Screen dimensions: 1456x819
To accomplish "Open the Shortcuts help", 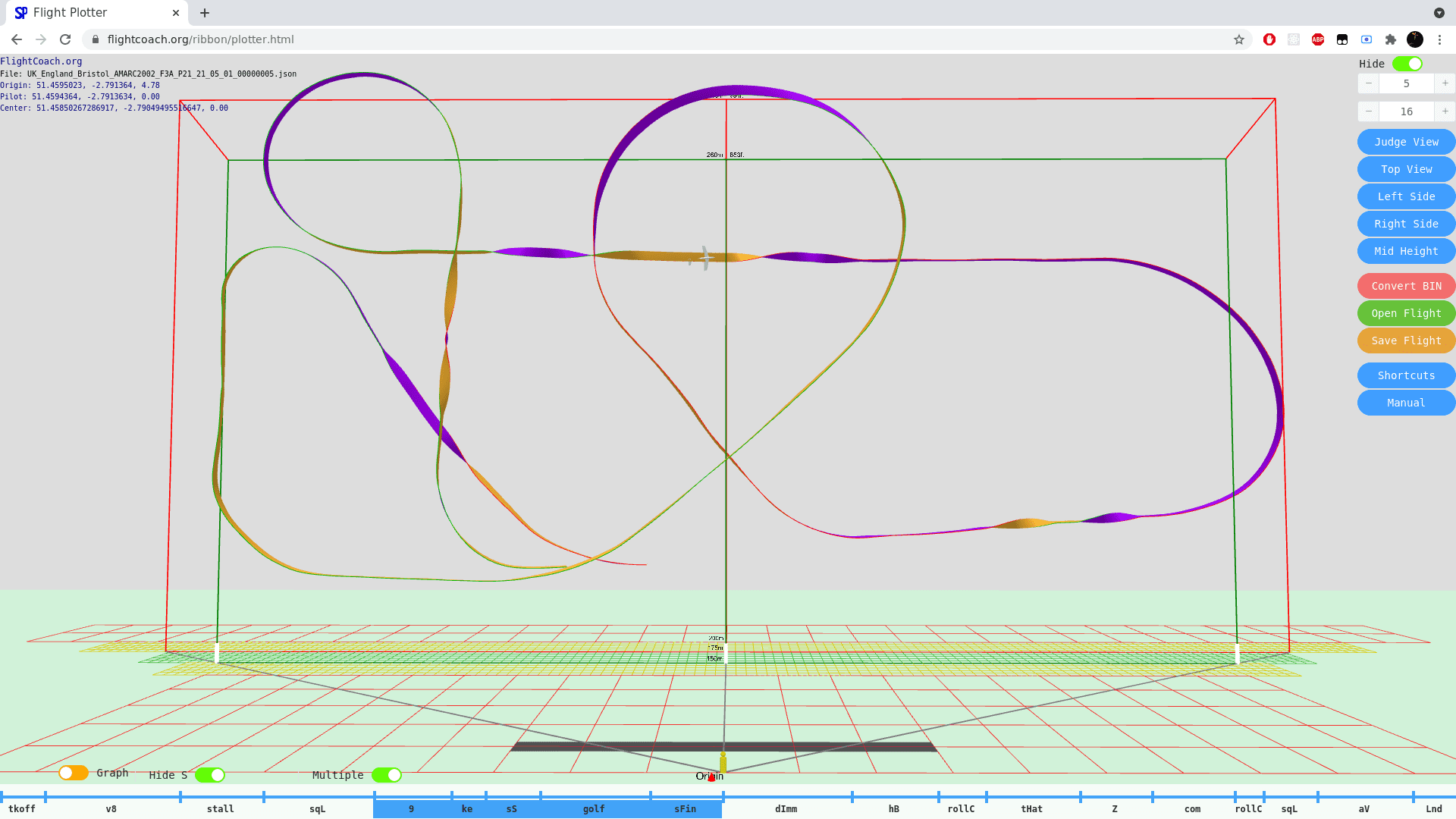I will (x=1406, y=375).
